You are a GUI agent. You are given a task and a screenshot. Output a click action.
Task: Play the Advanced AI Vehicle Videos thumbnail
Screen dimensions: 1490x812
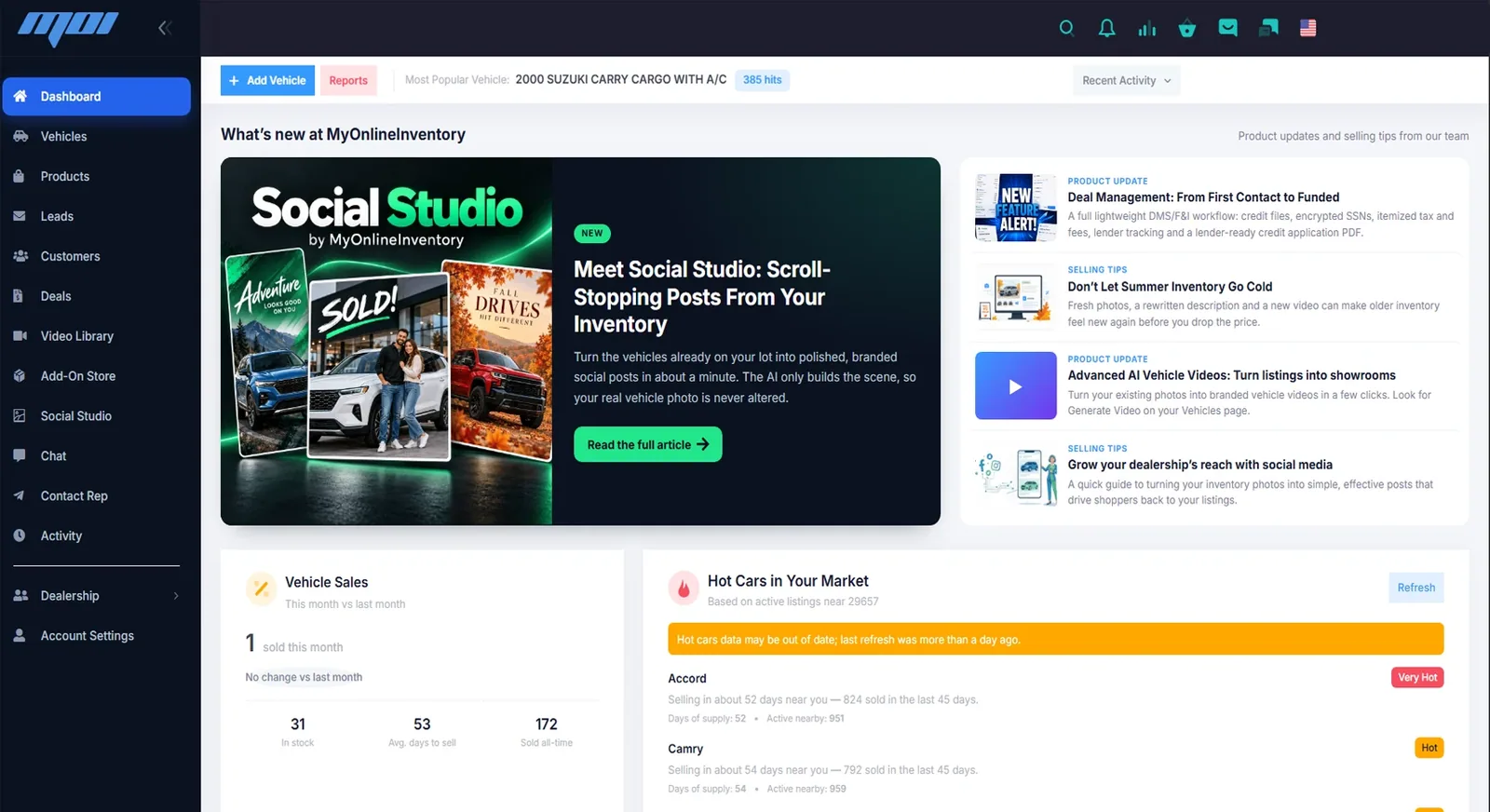(1016, 386)
